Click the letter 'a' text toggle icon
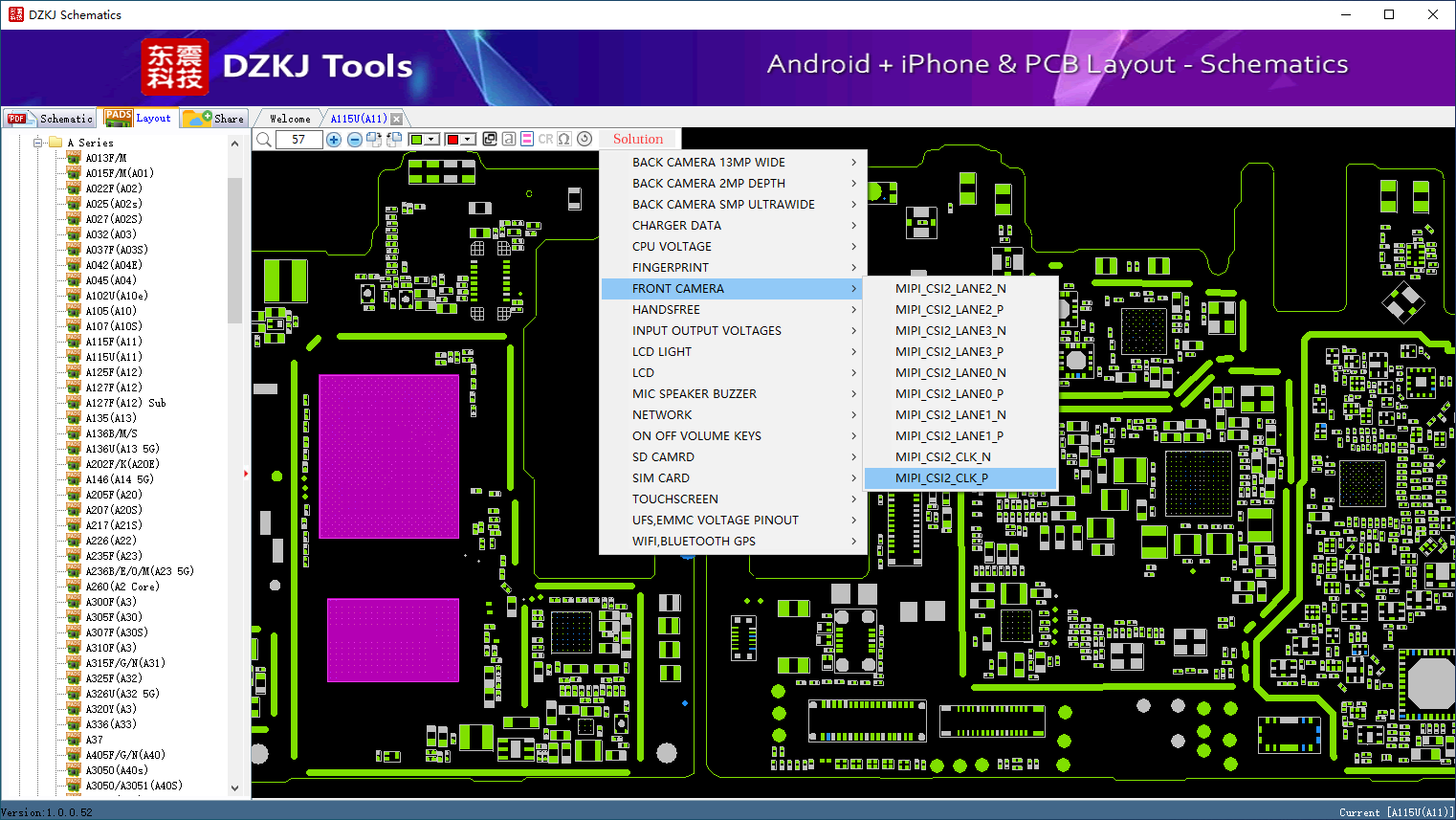Viewport: 1456px width, 820px height. pos(509,139)
